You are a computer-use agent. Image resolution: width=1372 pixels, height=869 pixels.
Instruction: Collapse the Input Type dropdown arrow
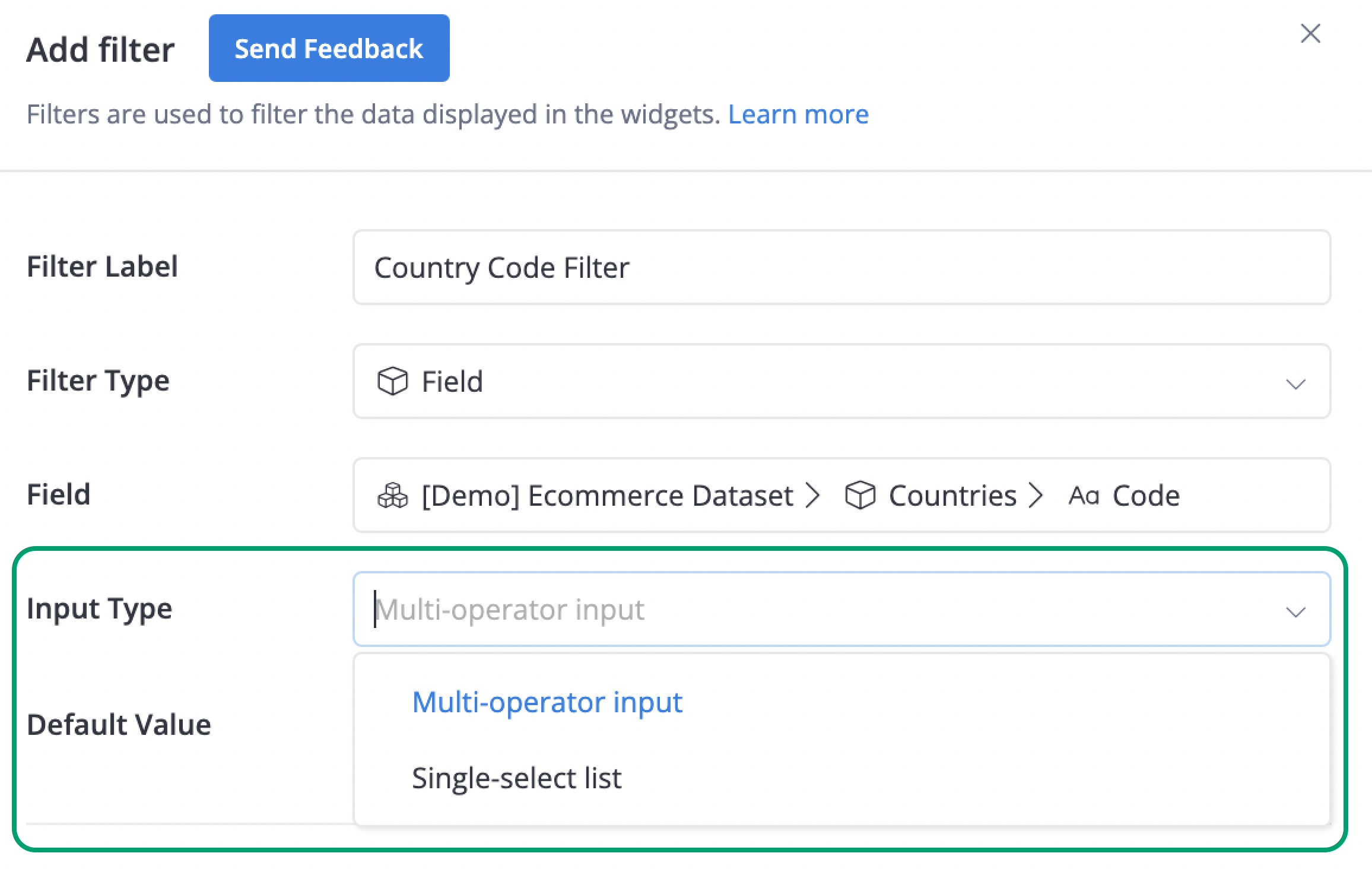pyautogui.click(x=1295, y=612)
